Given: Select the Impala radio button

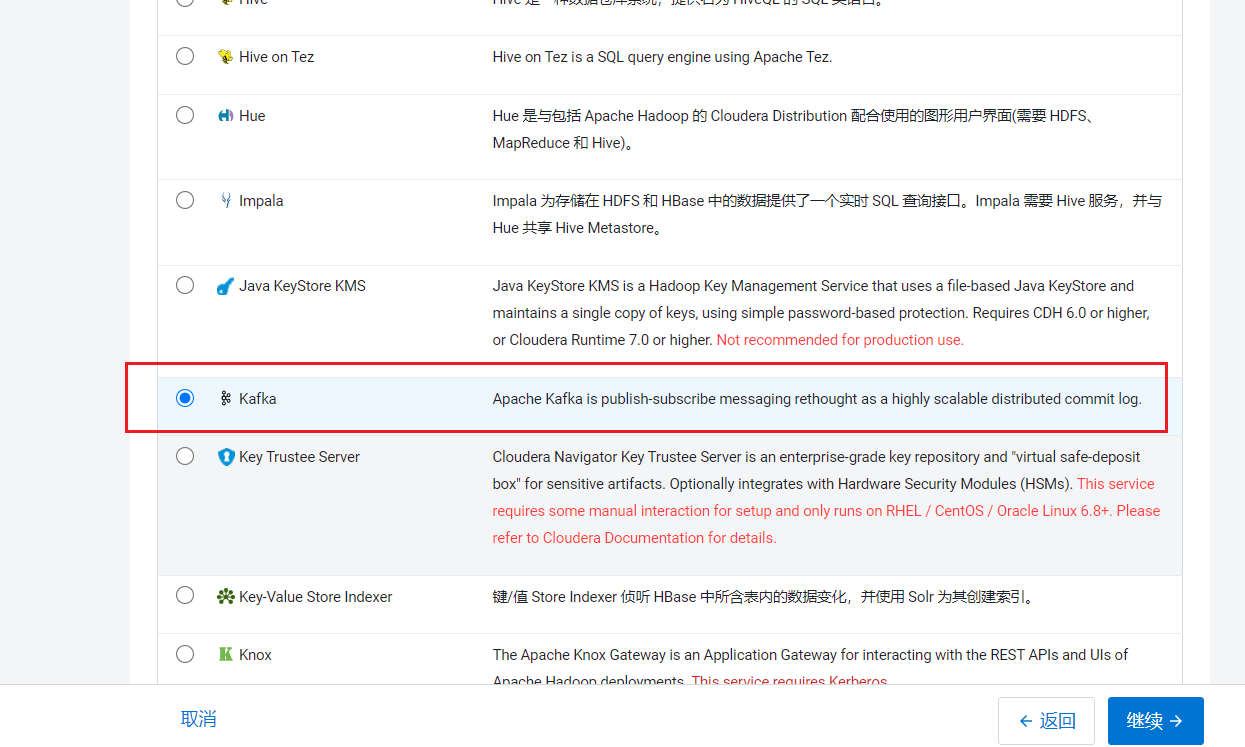Looking at the screenshot, I should (x=185, y=200).
